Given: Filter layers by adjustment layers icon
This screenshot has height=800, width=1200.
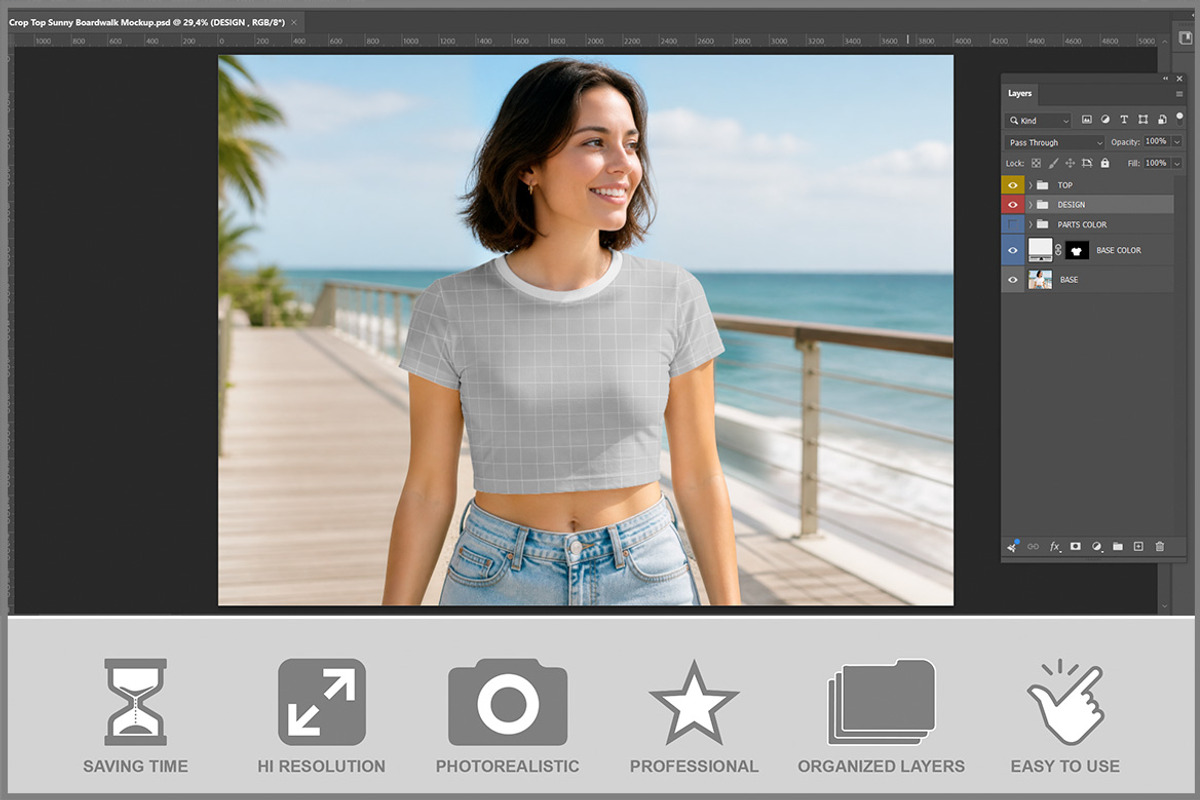Looking at the screenshot, I should (1105, 119).
